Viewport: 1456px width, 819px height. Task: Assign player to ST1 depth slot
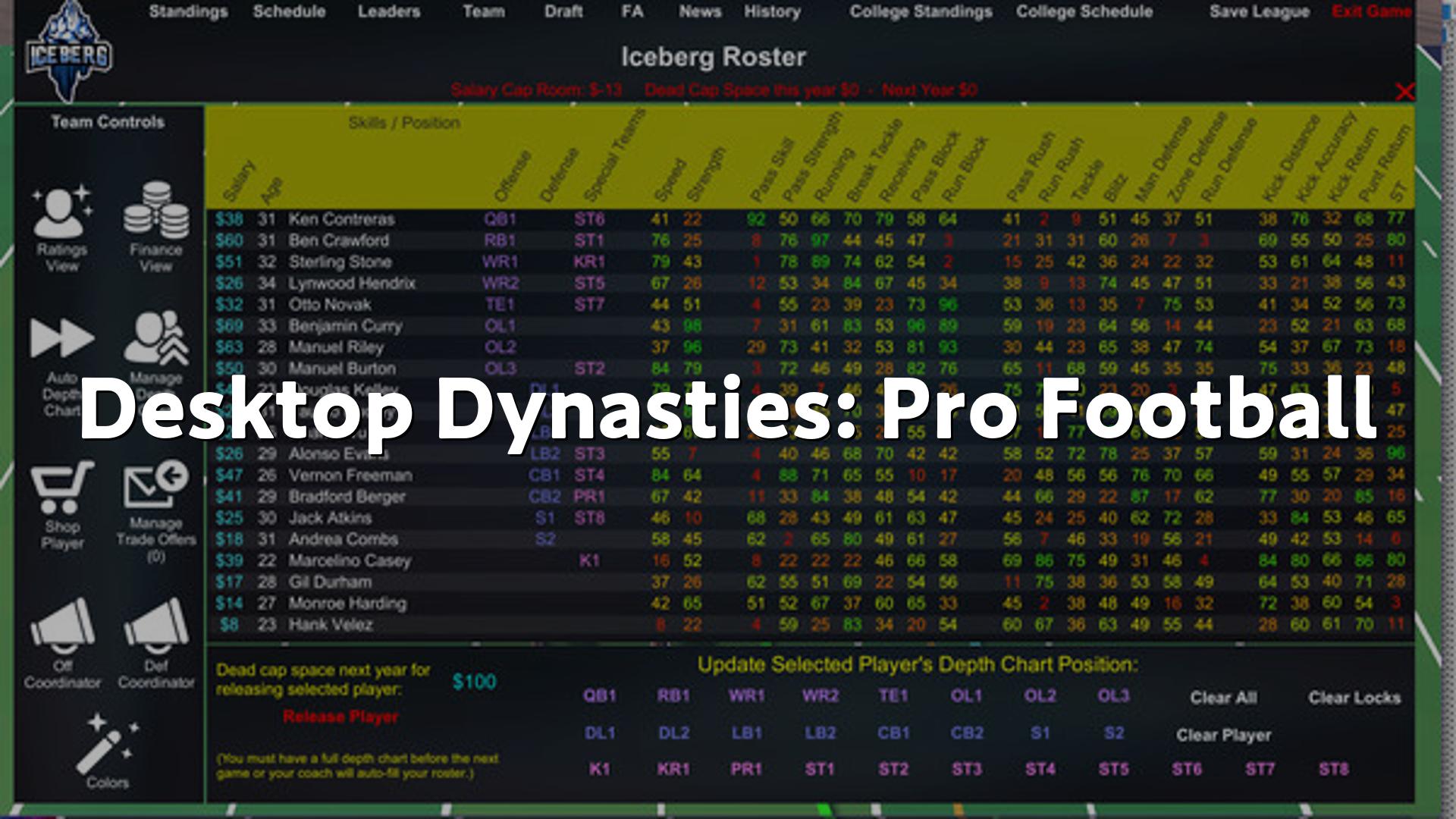(820, 769)
